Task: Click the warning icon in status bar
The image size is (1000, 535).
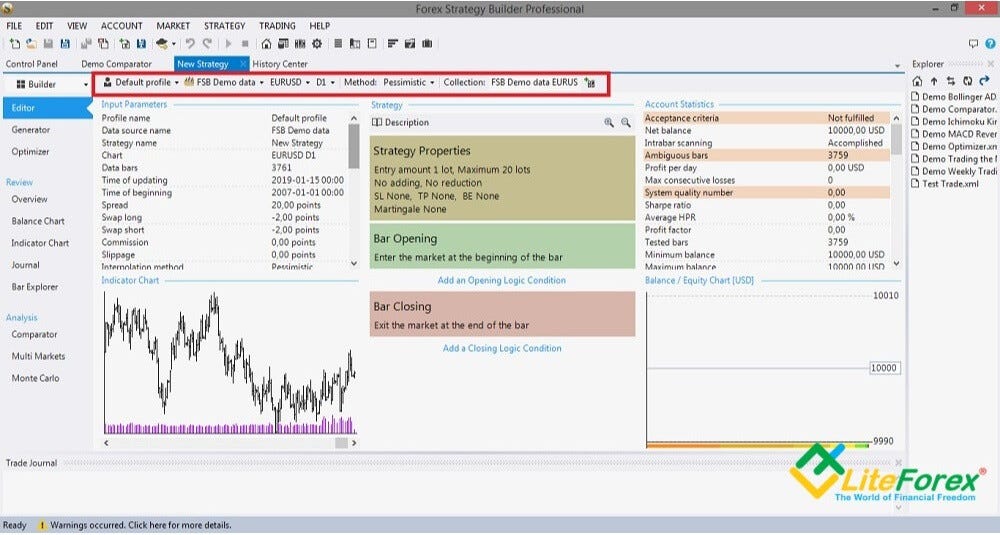Action: point(42,525)
